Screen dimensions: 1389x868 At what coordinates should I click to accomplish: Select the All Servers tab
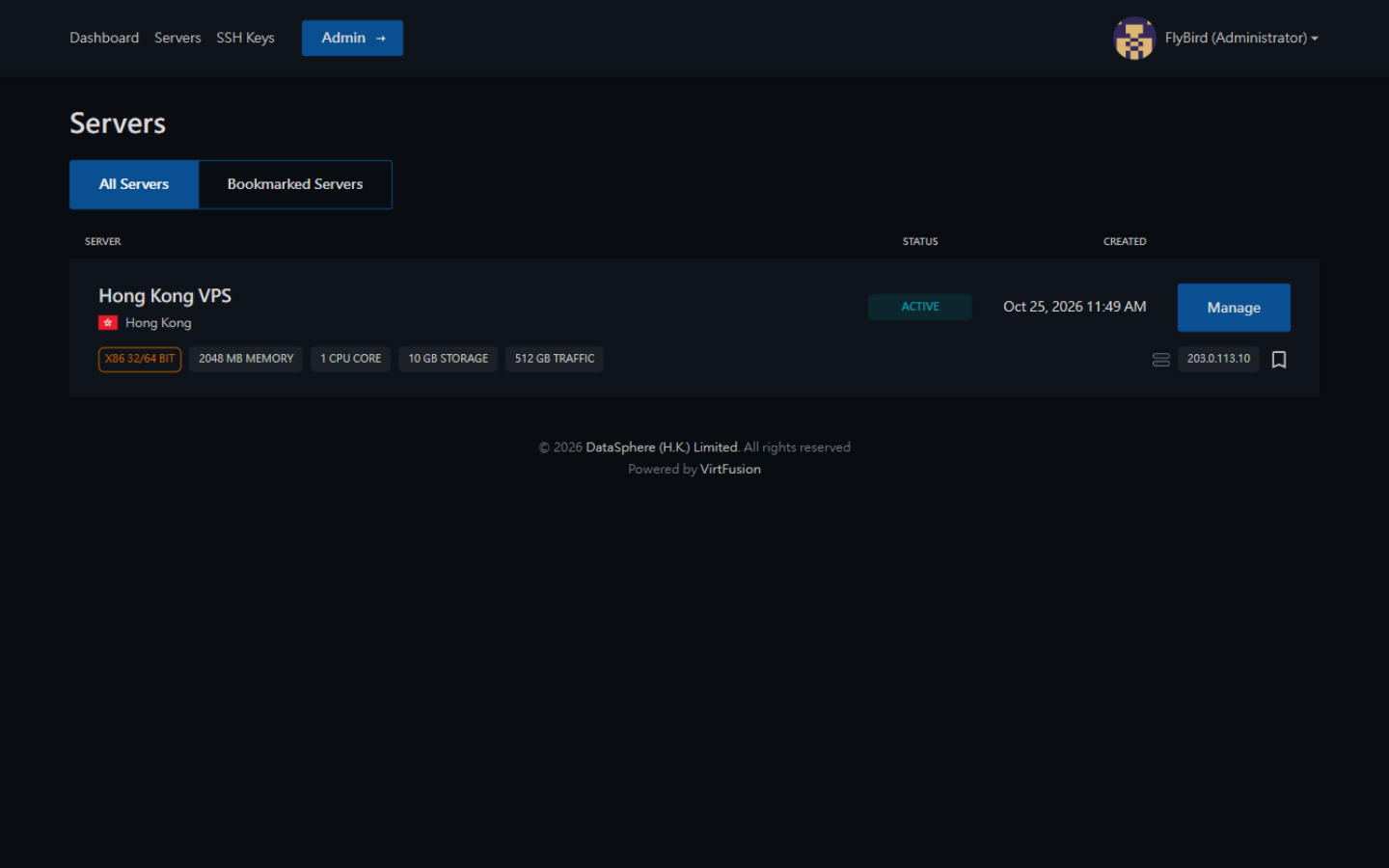click(x=134, y=184)
